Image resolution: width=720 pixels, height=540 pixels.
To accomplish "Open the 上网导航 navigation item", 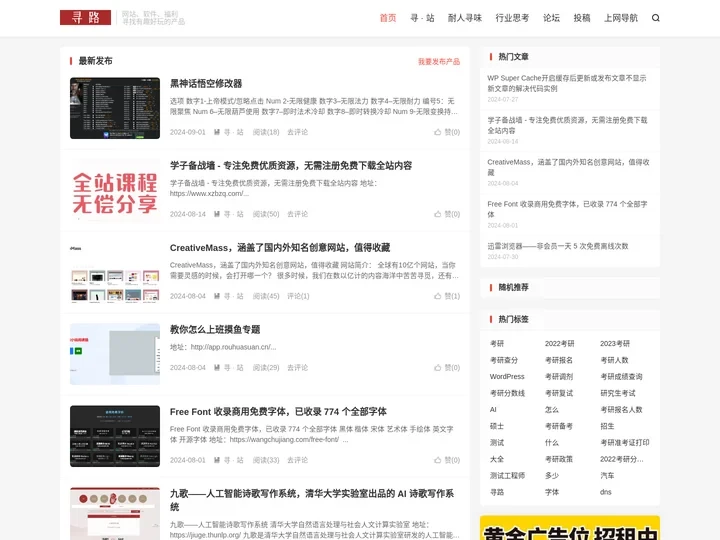I will click(x=620, y=18).
